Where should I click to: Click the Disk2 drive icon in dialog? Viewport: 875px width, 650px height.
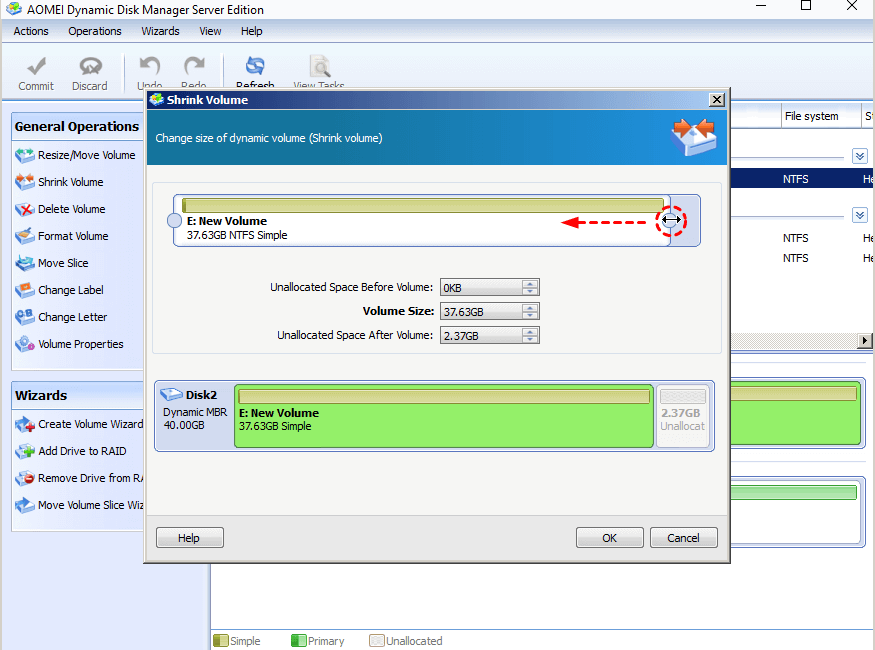pos(171,394)
